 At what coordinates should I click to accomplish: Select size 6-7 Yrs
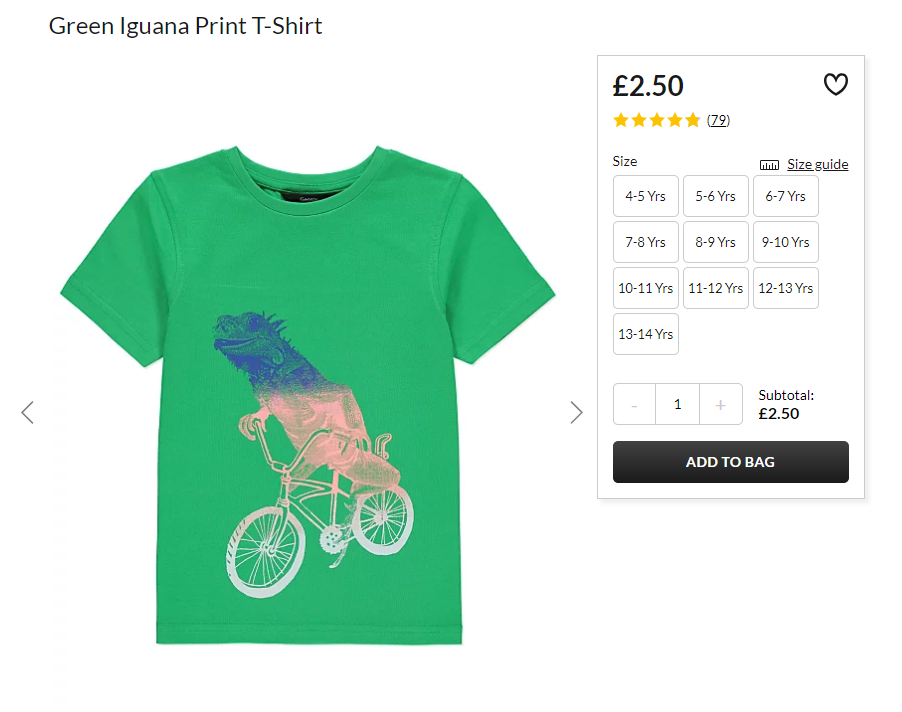[x=786, y=196]
